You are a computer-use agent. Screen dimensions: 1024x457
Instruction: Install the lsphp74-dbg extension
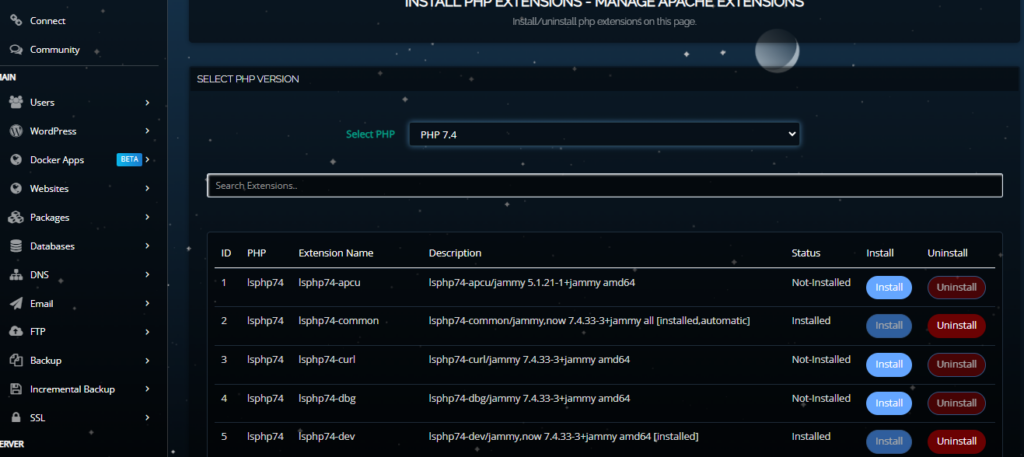(889, 403)
